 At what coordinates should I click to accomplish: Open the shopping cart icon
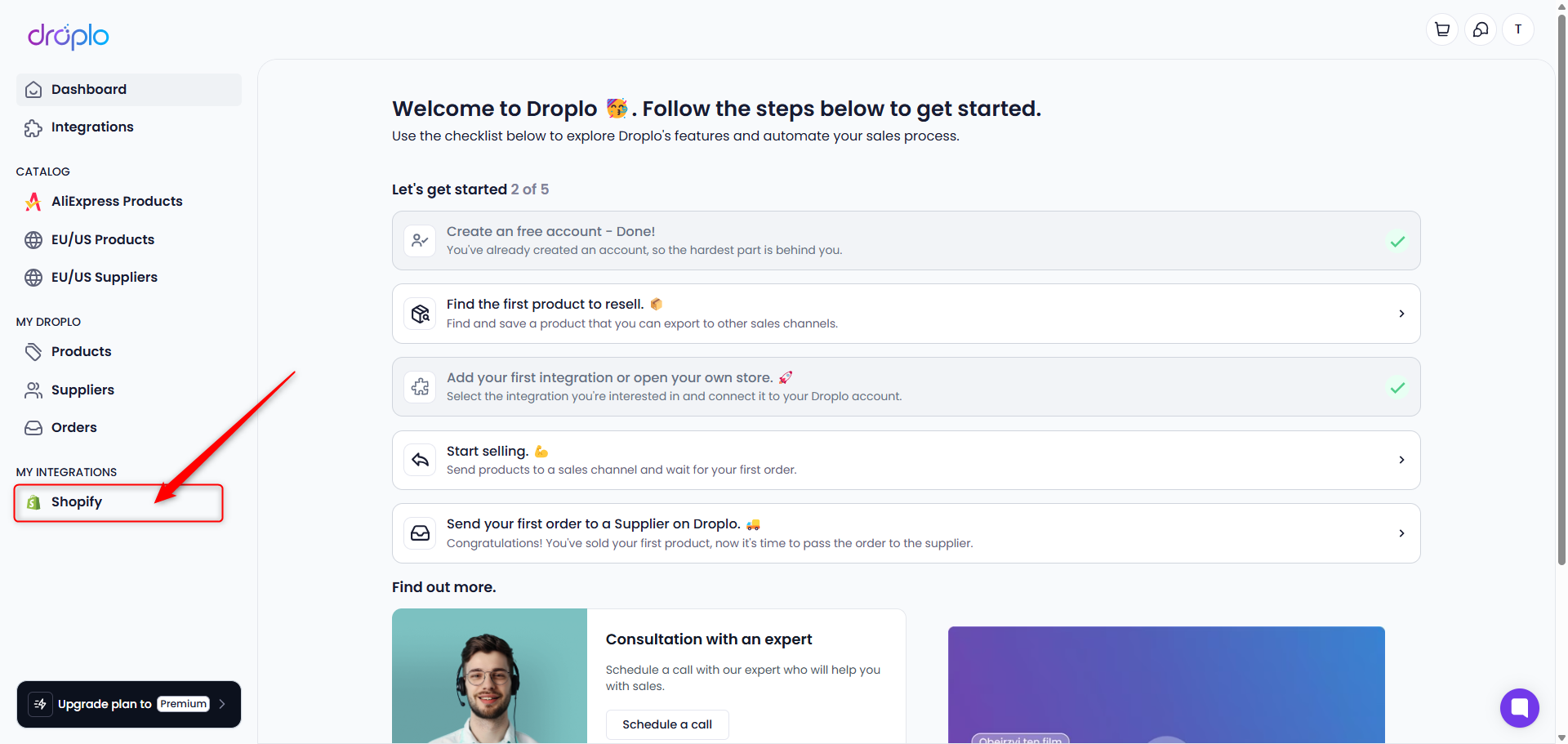click(1442, 29)
